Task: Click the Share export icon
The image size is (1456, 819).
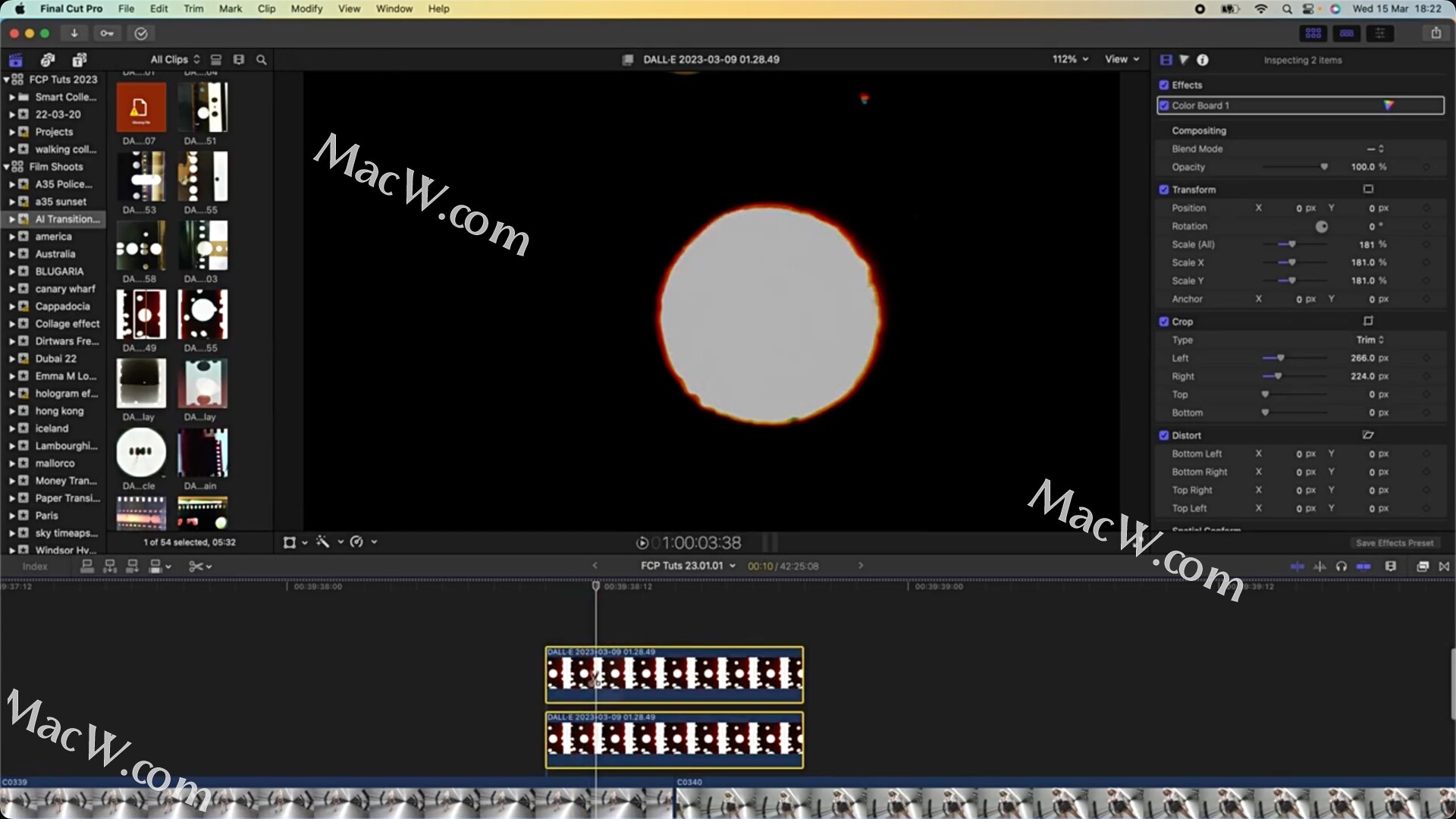Action: point(1436,33)
